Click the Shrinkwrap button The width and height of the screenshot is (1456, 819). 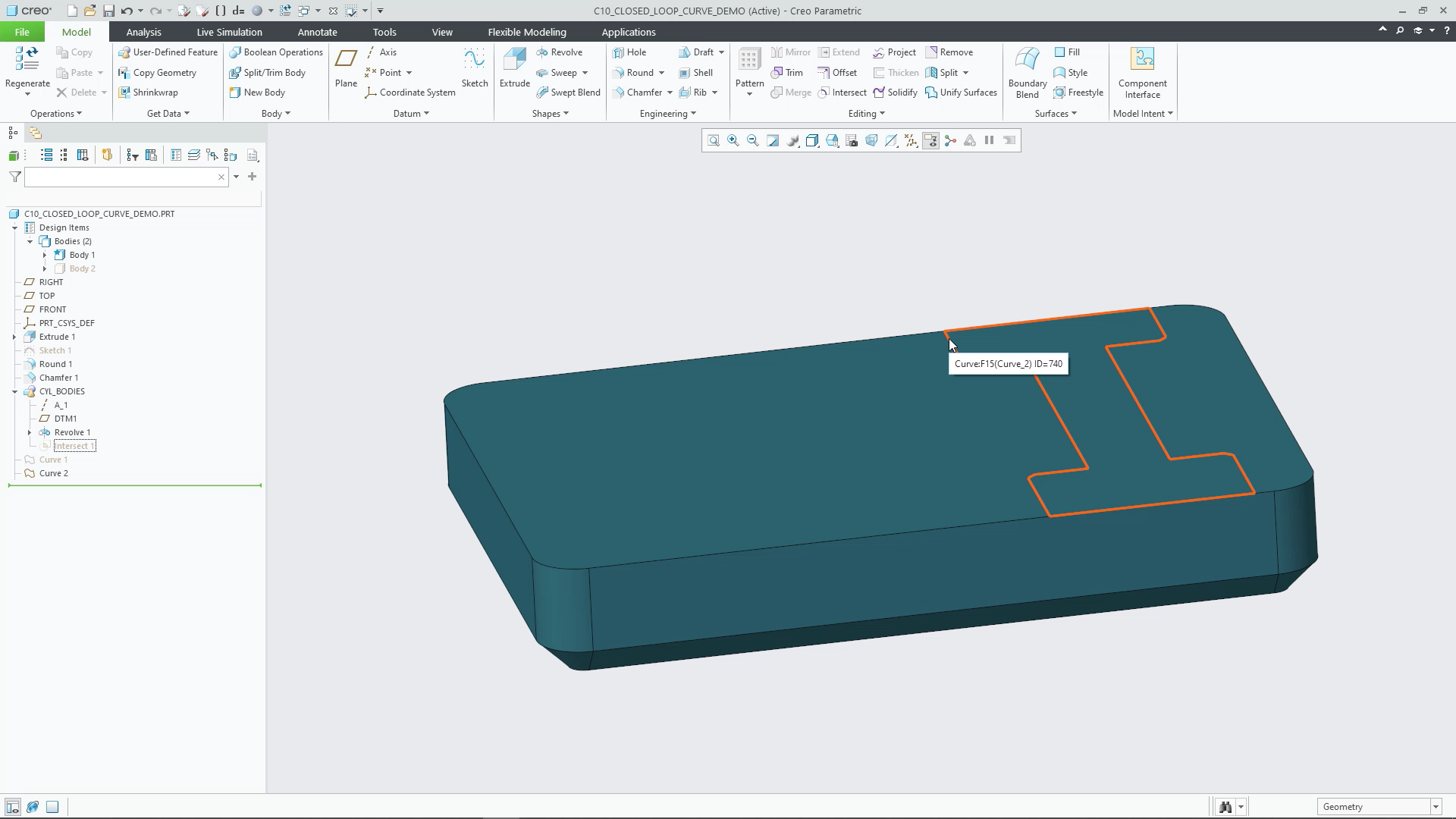tap(148, 93)
